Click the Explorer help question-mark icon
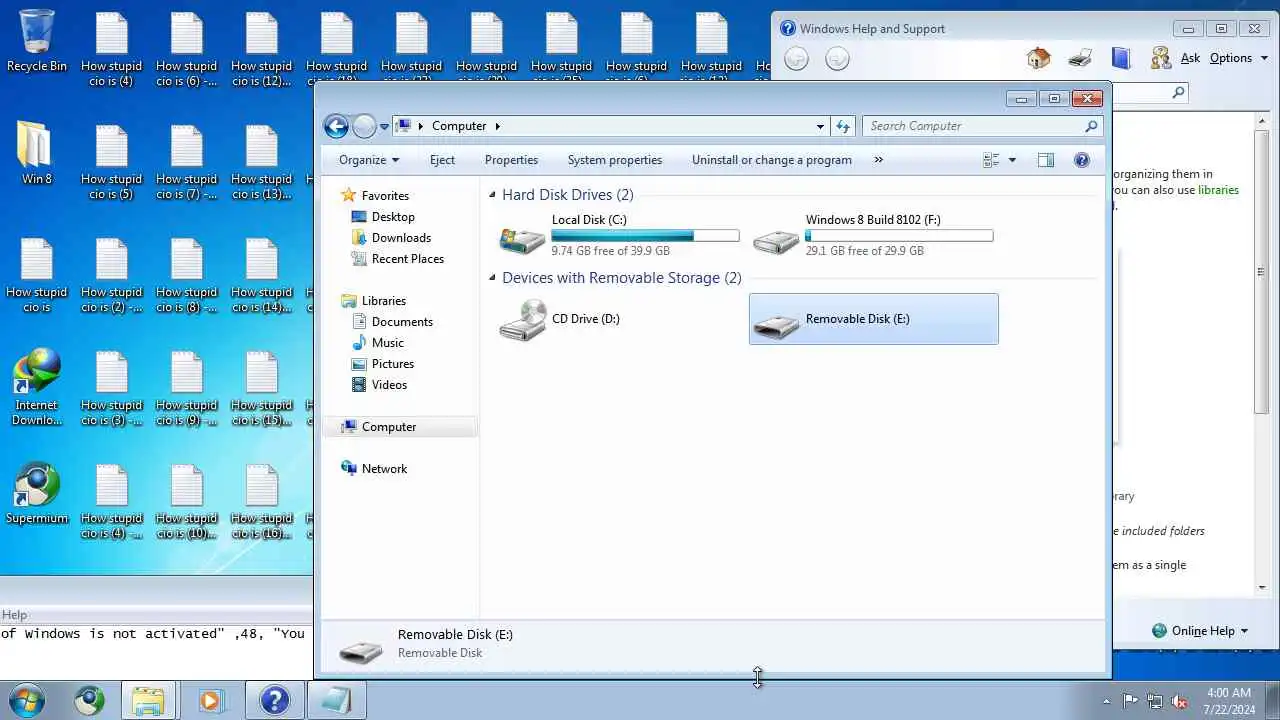This screenshot has height=720, width=1280. [1081, 160]
